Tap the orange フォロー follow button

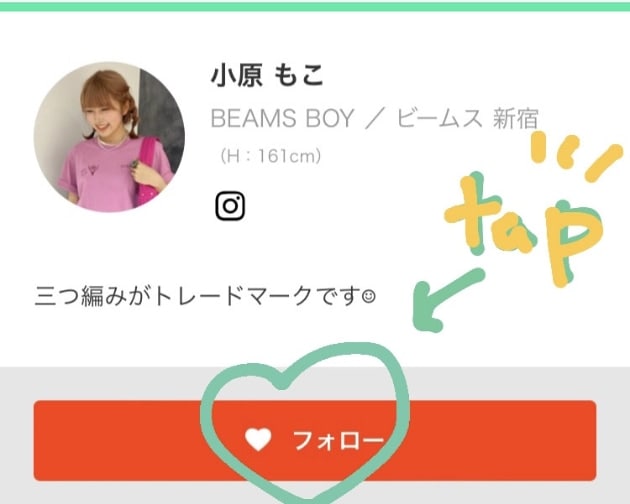pyautogui.click(x=315, y=440)
